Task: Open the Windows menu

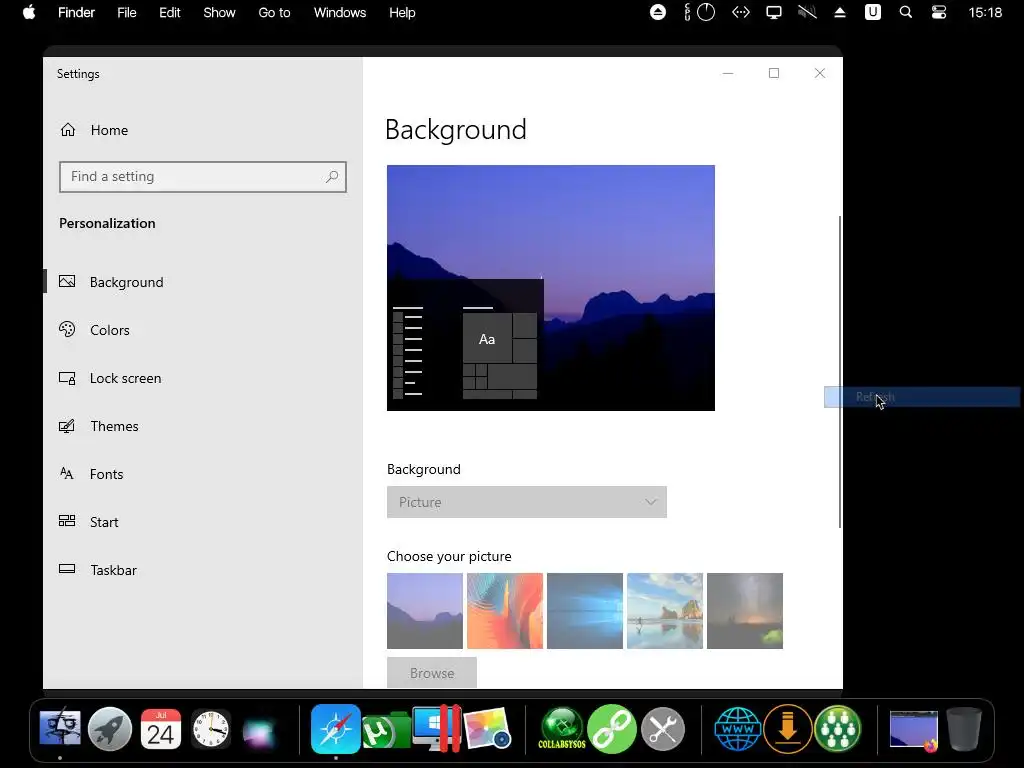Action: click(340, 12)
